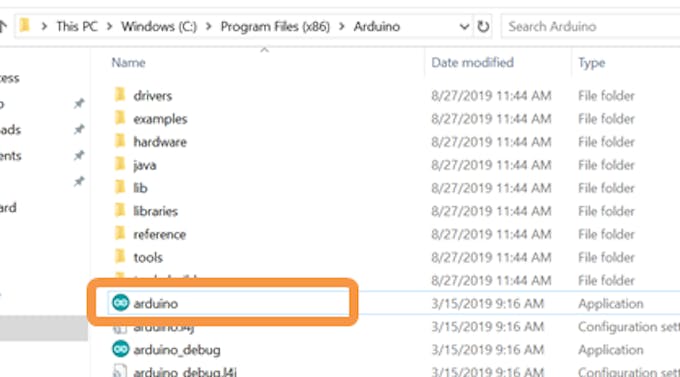Open the address bar history dropdown
The height and width of the screenshot is (377, 680).
click(464, 27)
